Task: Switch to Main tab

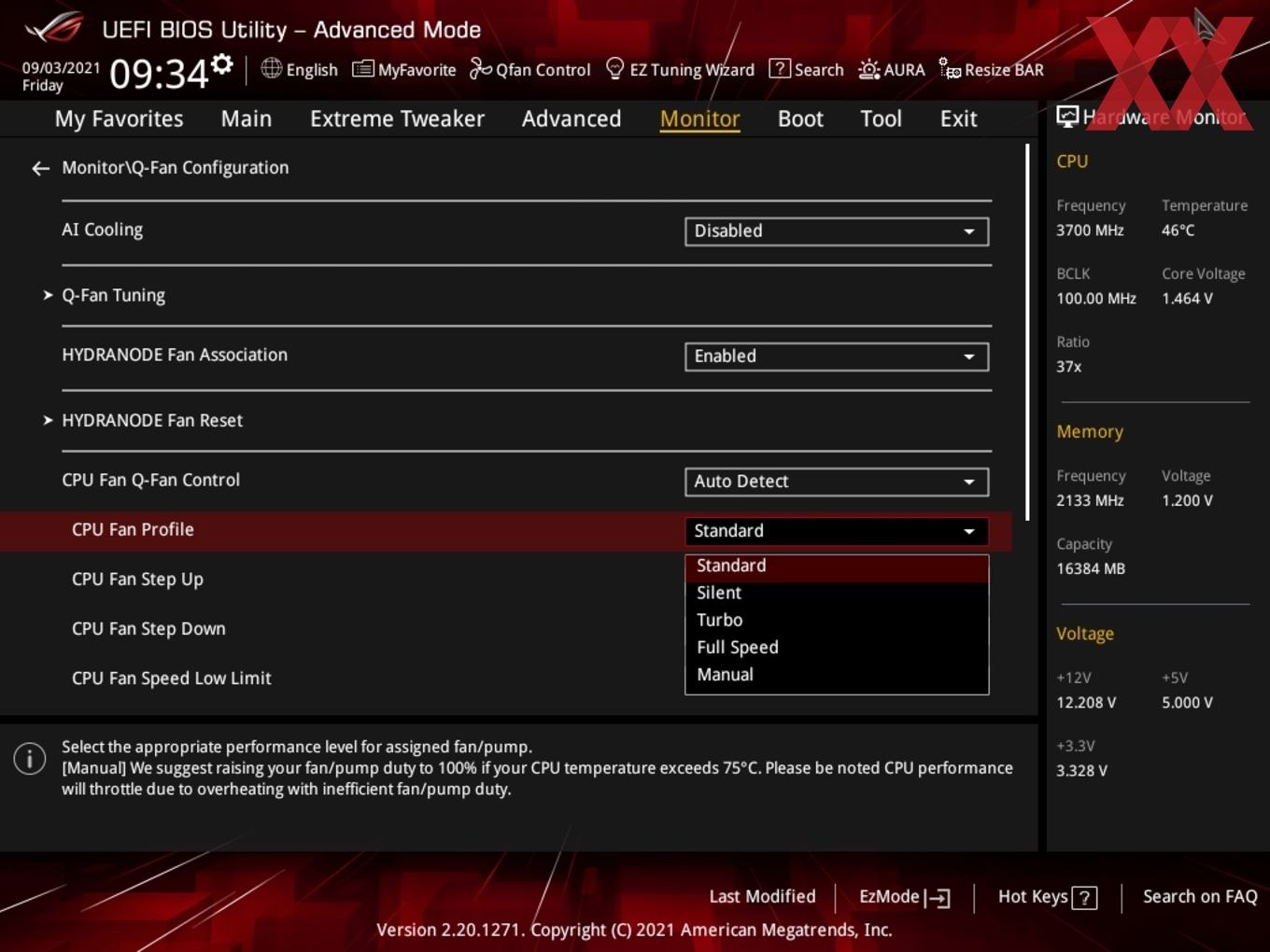Action: pyautogui.click(x=247, y=119)
